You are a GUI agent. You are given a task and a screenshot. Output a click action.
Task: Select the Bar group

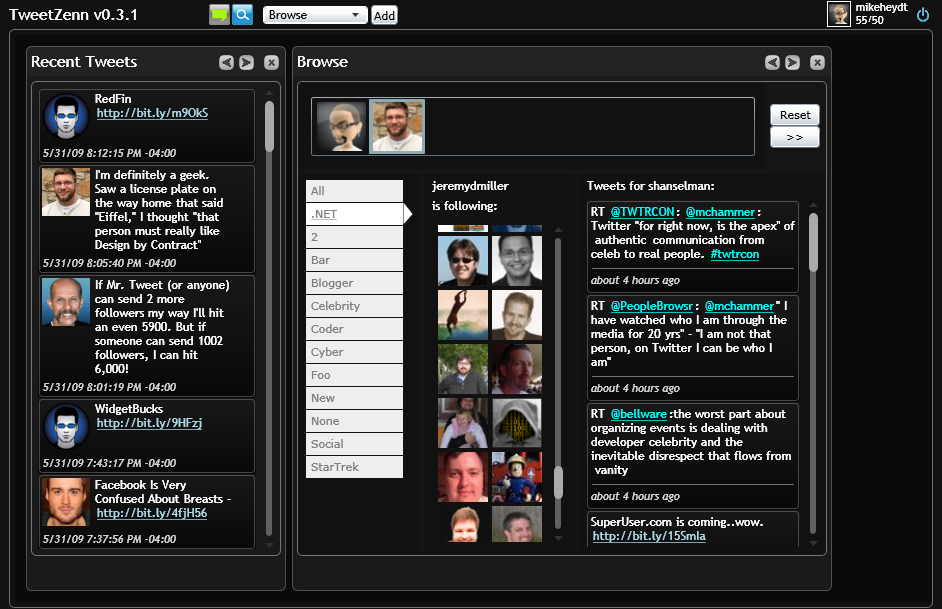[354, 260]
